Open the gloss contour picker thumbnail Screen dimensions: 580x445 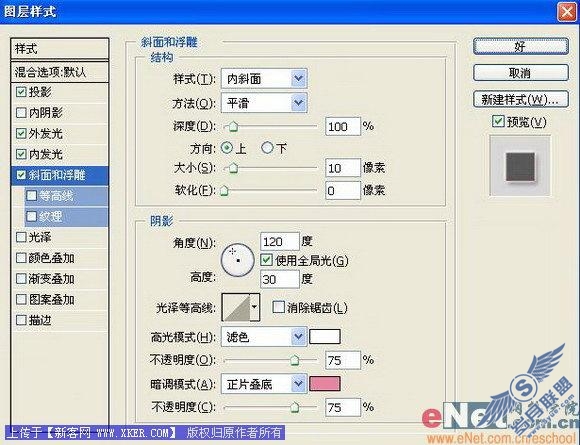[236, 307]
